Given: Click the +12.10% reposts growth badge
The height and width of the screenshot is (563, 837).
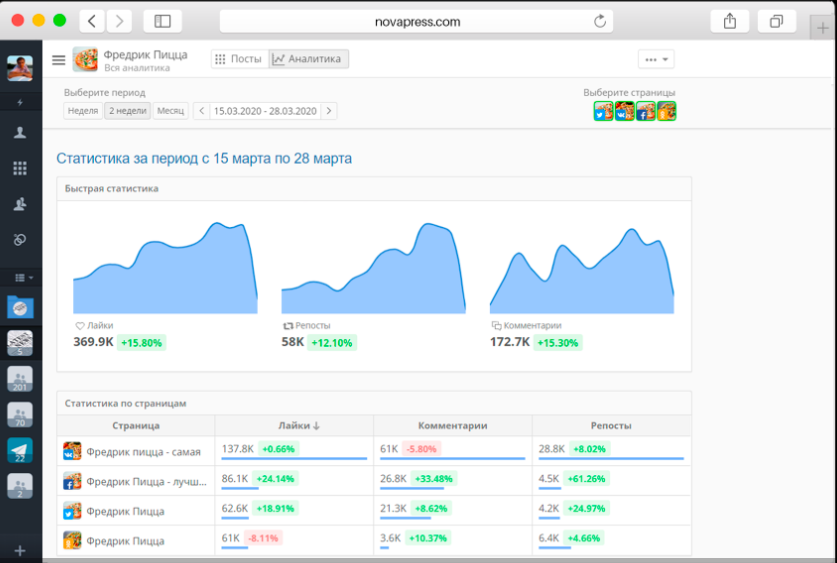Looking at the screenshot, I should tap(331, 343).
